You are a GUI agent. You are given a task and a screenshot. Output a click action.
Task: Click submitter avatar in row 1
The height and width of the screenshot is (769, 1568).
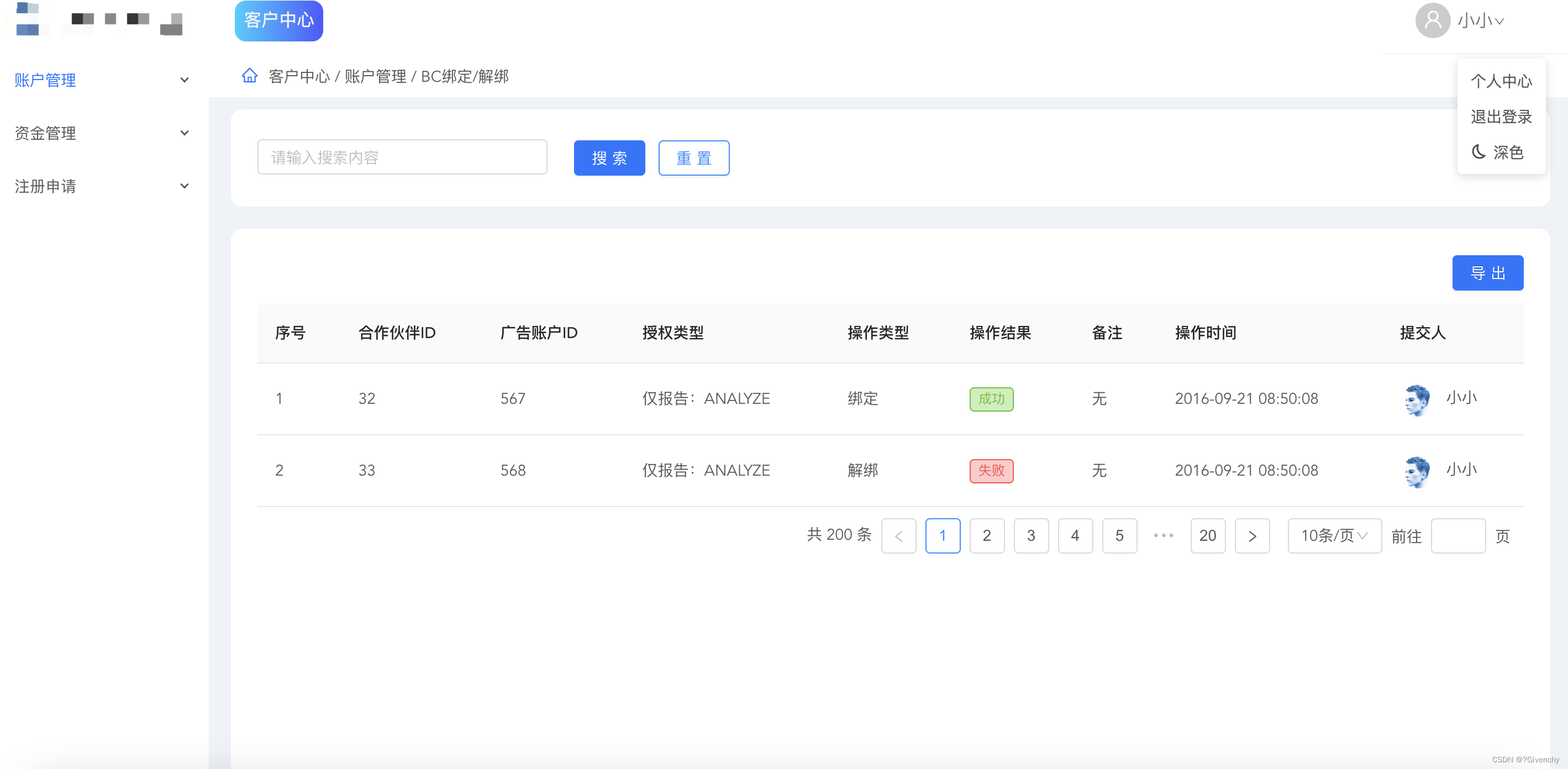point(1417,399)
